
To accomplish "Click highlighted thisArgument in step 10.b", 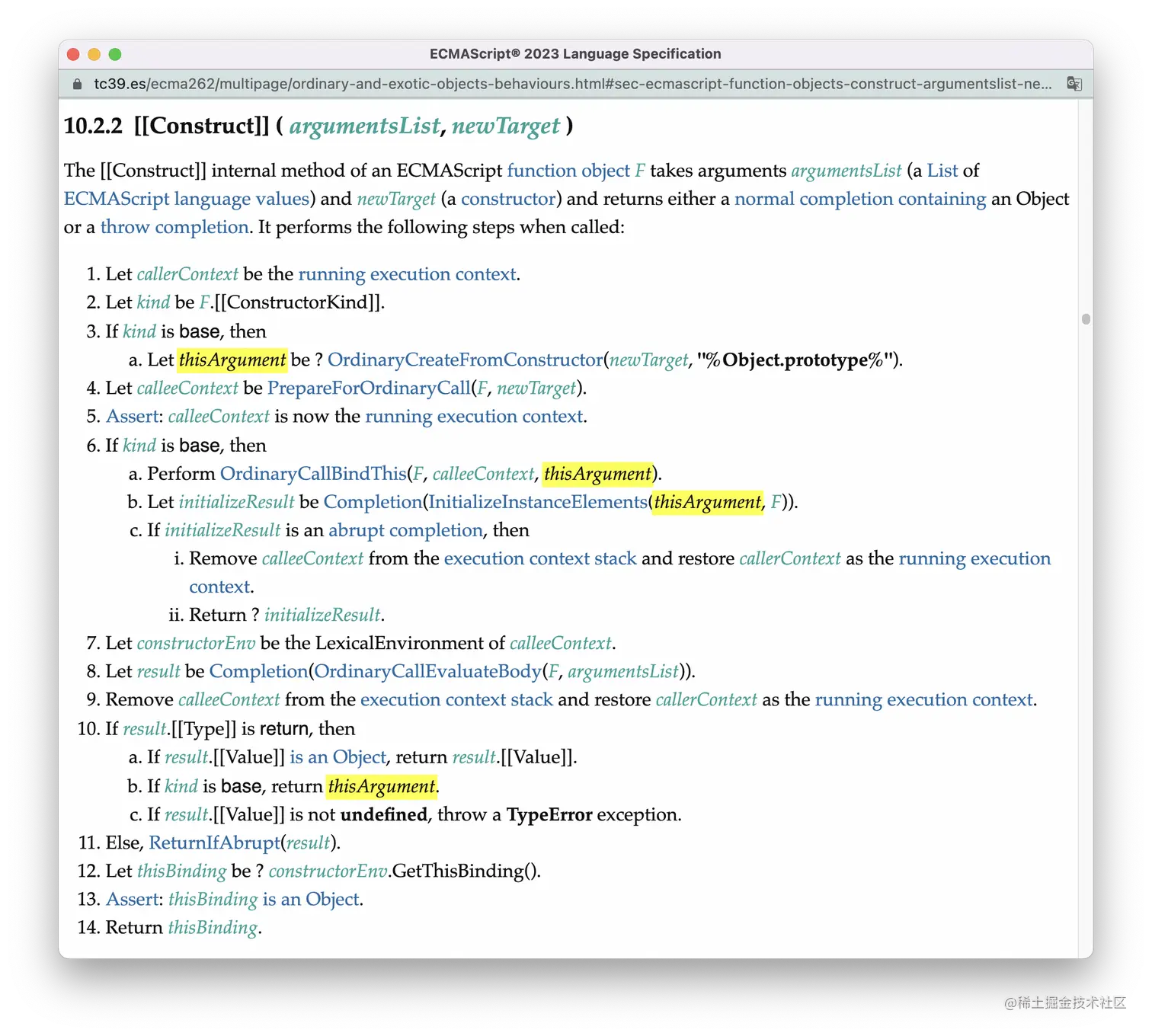I will (x=382, y=786).
